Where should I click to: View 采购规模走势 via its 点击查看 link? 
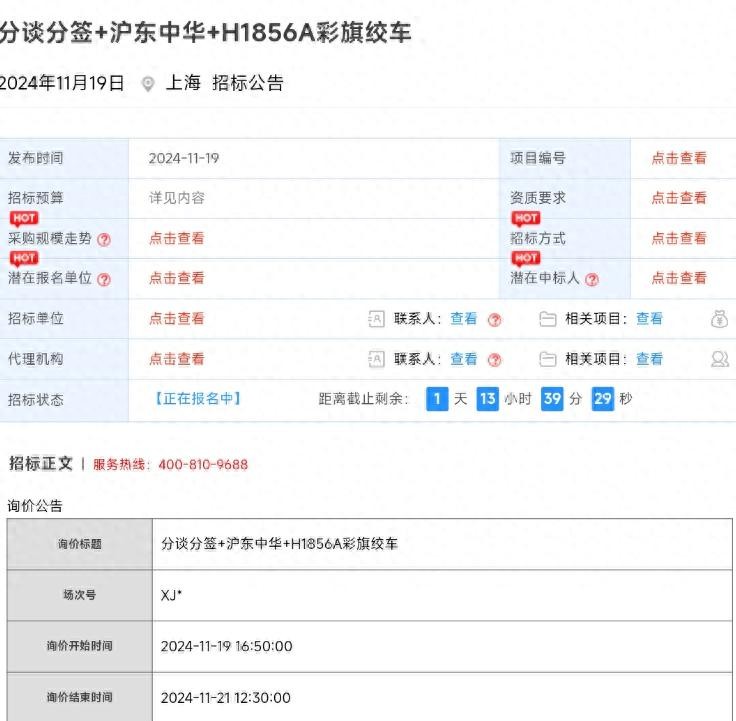click(x=177, y=238)
